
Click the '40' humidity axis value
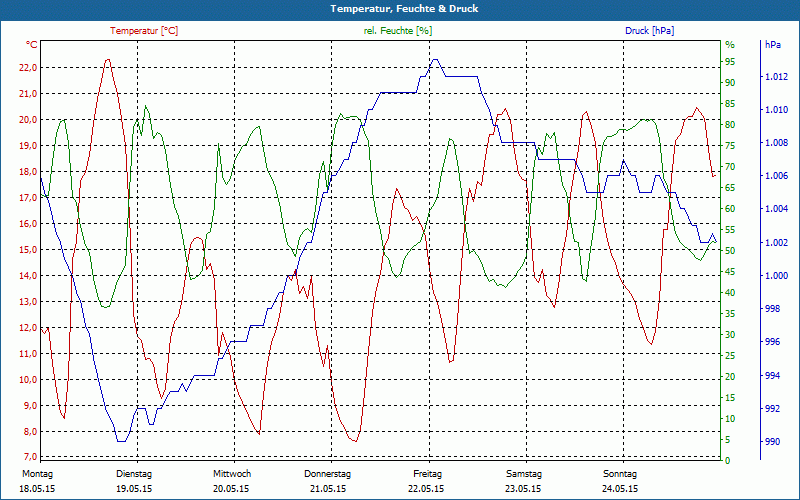(730, 293)
